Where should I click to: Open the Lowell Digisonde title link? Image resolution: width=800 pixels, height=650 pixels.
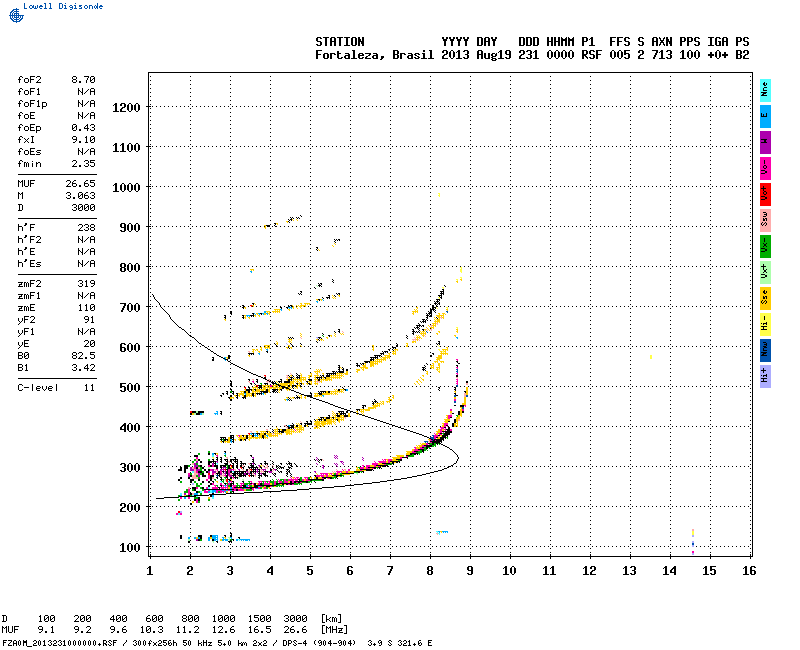[63, 6]
